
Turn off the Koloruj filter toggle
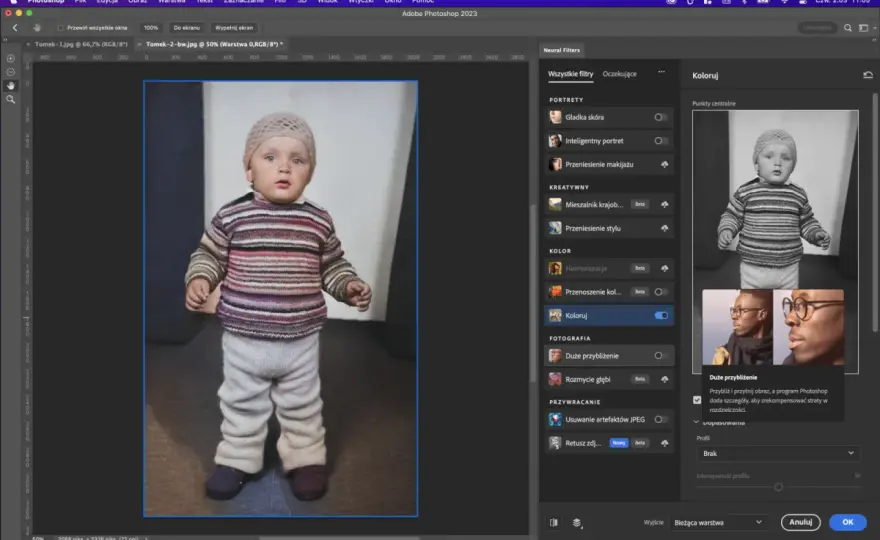click(661, 315)
